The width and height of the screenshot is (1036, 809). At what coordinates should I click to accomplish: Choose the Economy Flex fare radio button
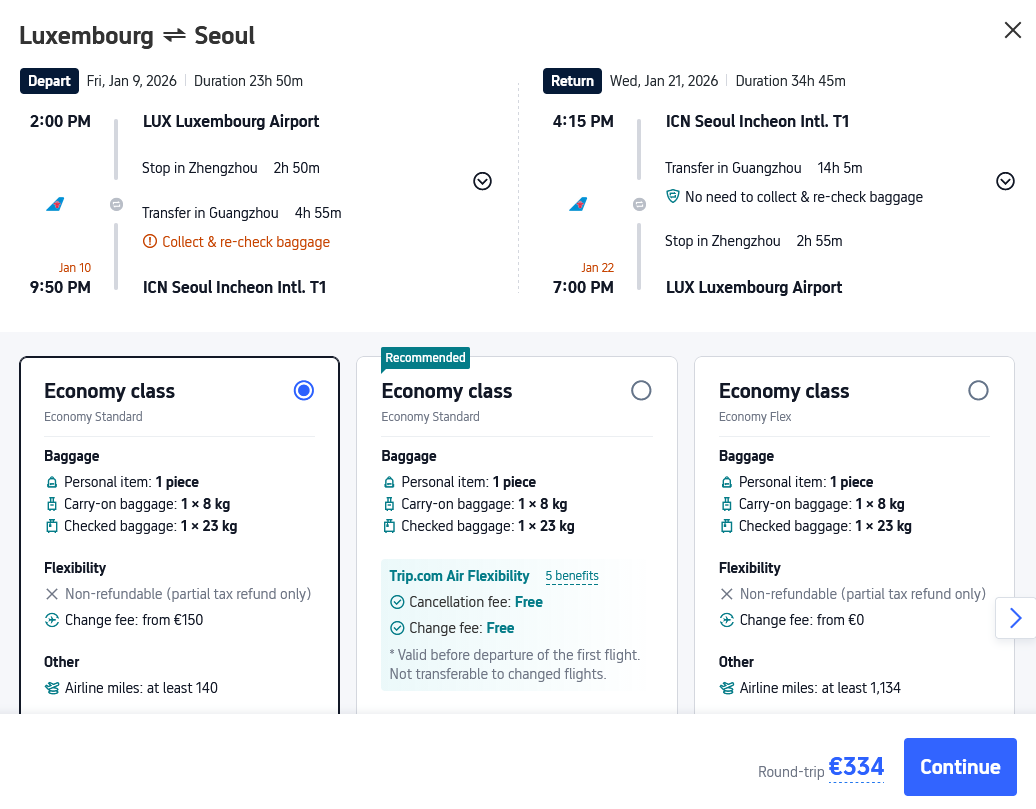(x=978, y=391)
